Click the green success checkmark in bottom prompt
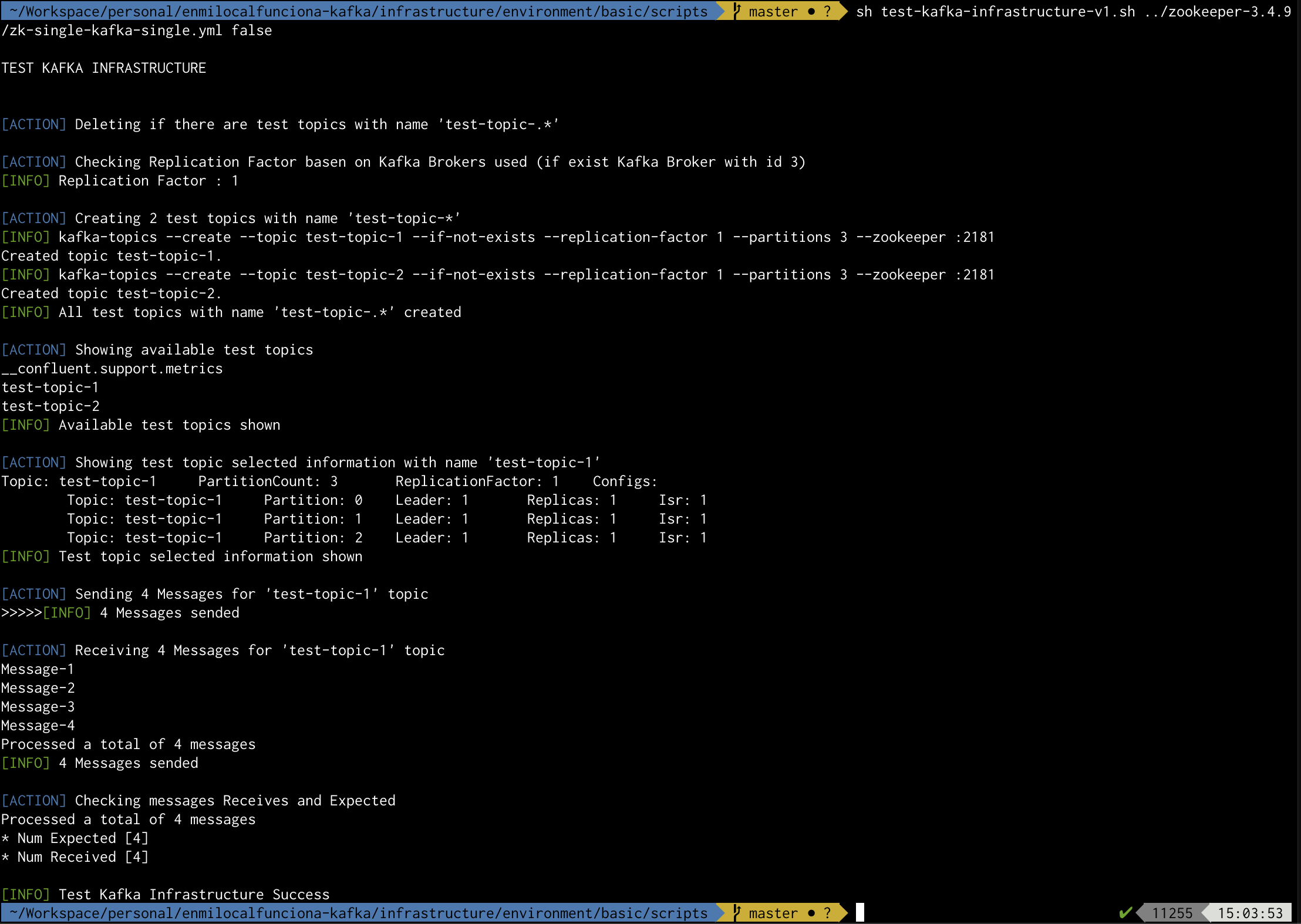Screen dimensions: 1301x924 (x=1125, y=913)
